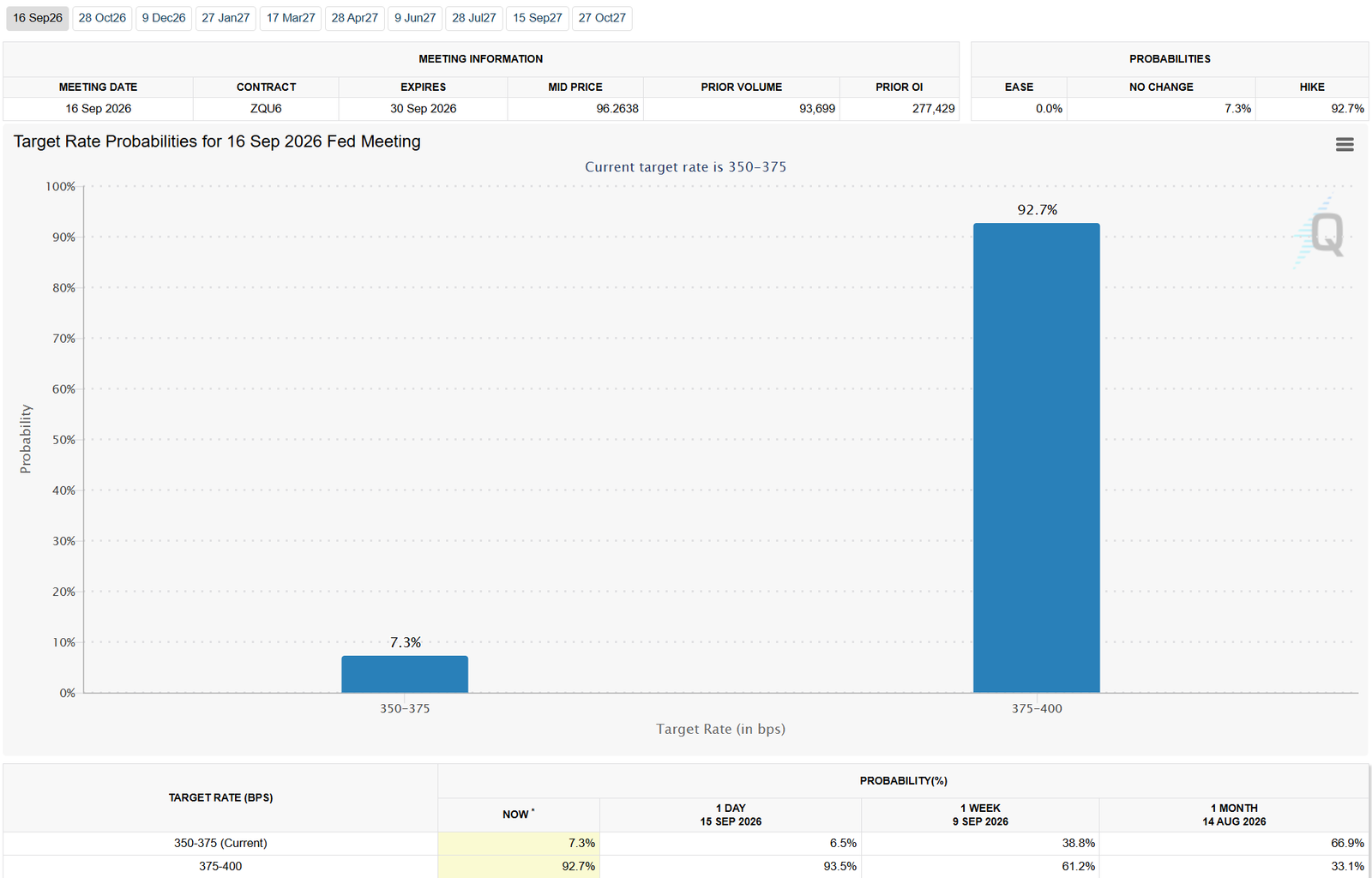Click the ZQU6 contract cell

coord(266,109)
